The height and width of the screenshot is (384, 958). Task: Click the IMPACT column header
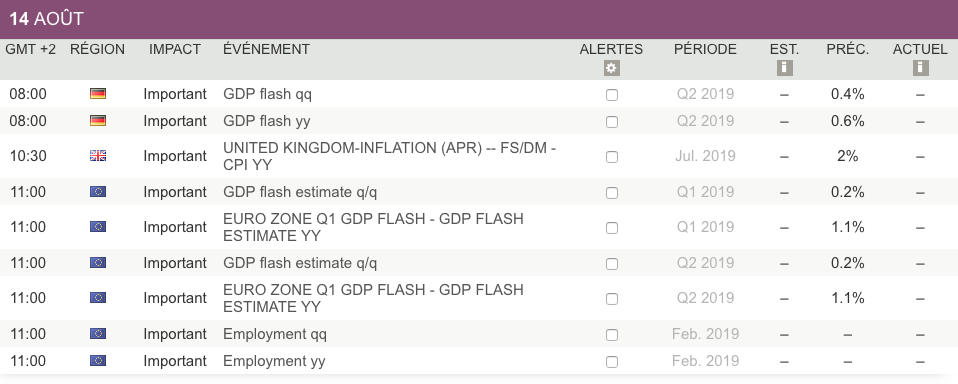pyautogui.click(x=175, y=49)
